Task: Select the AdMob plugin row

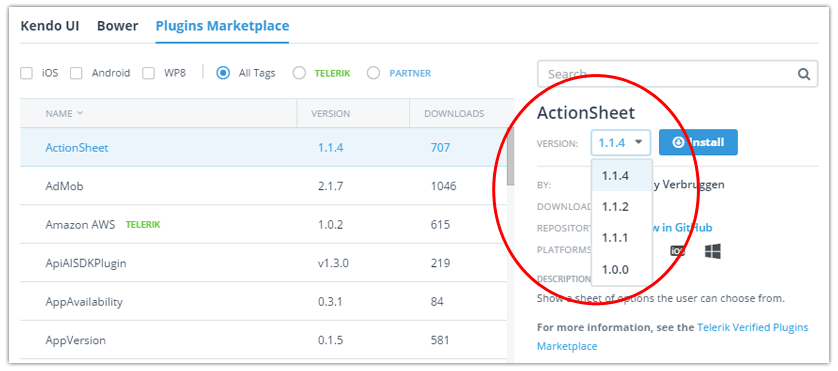Action: (263, 186)
